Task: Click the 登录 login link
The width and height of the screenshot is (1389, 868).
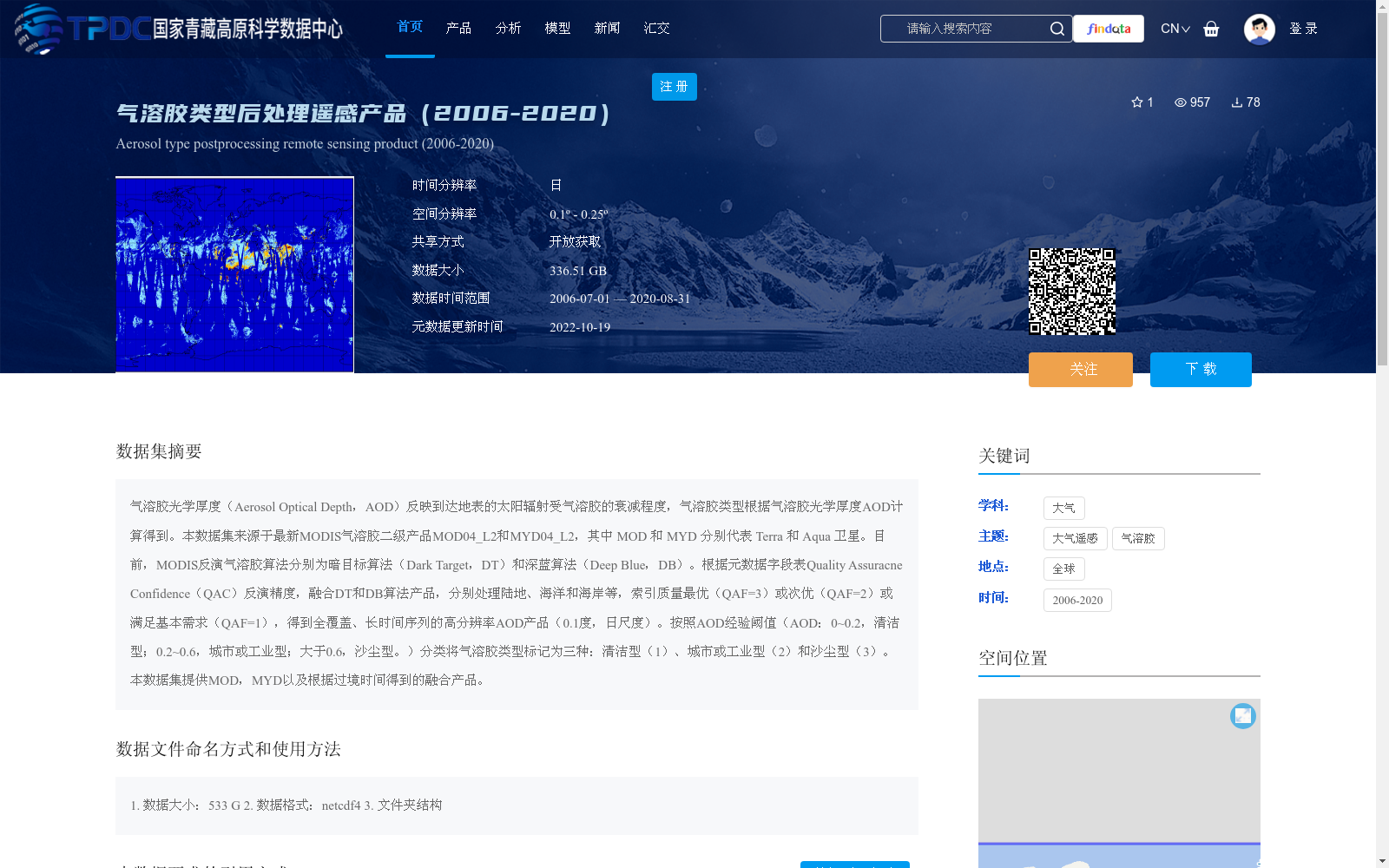Action: click(1303, 29)
